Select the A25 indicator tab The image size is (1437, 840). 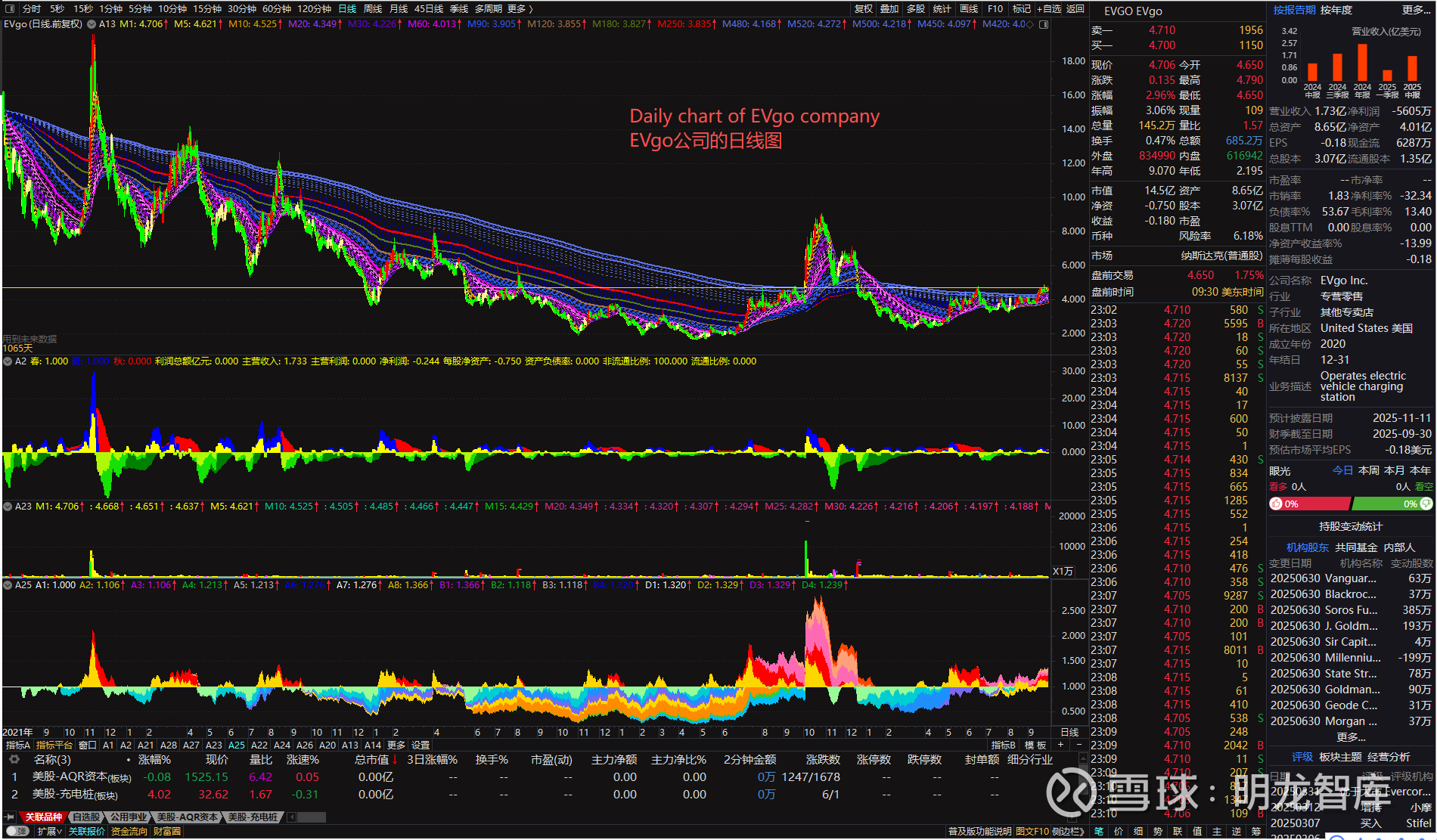[x=237, y=745]
